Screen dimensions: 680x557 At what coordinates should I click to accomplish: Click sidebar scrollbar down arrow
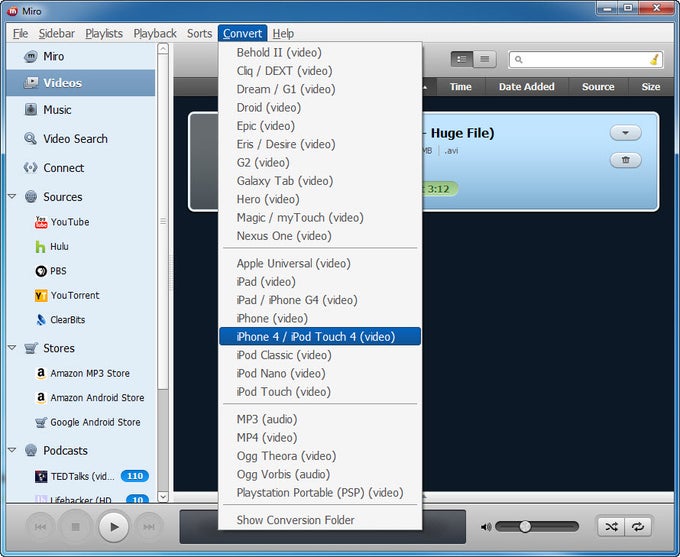(x=163, y=497)
